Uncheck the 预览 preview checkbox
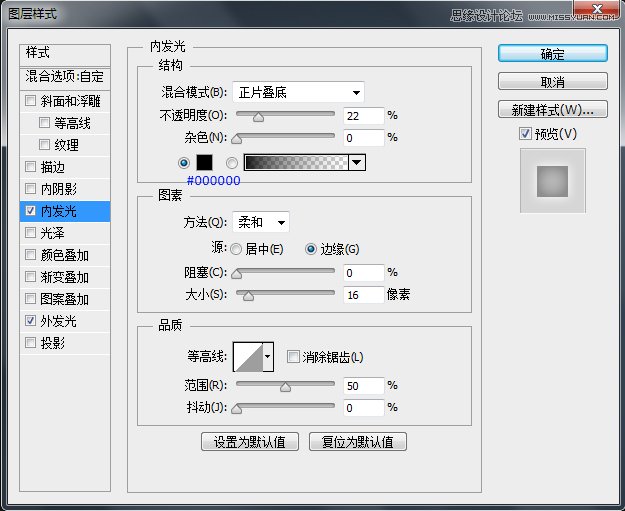The height and width of the screenshot is (511, 625). (x=525, y=134)
